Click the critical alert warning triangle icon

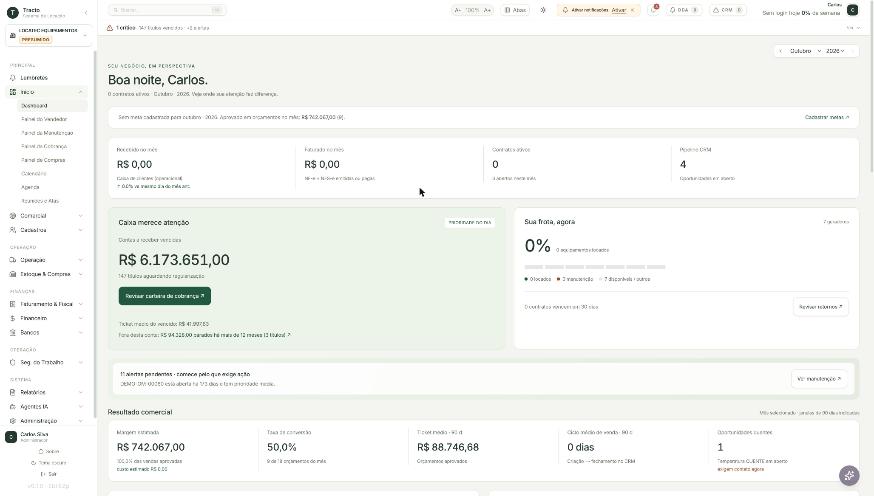pos(110,28)
